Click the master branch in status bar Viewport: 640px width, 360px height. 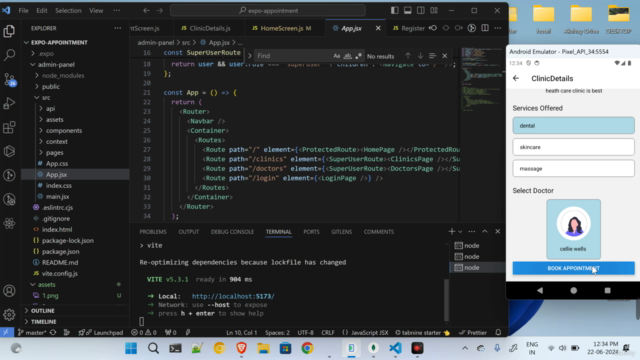(x=32, y=333)
